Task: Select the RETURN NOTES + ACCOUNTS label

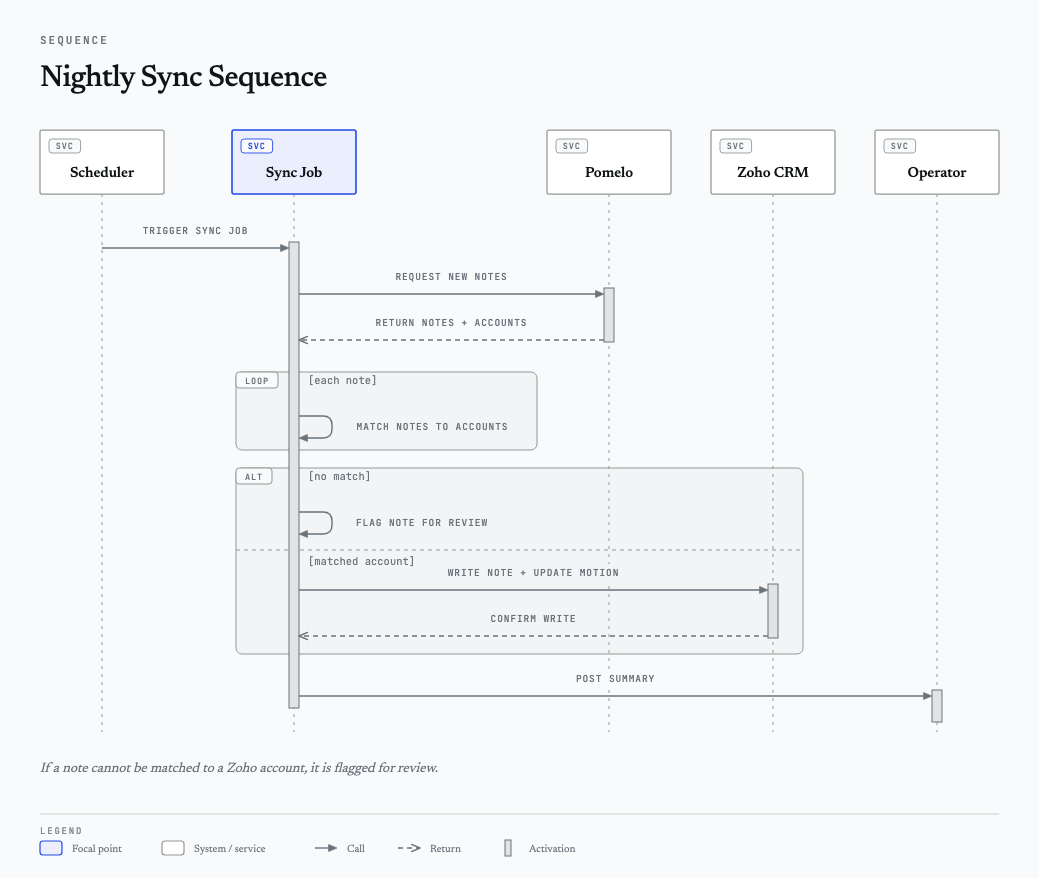Action: 451,323
